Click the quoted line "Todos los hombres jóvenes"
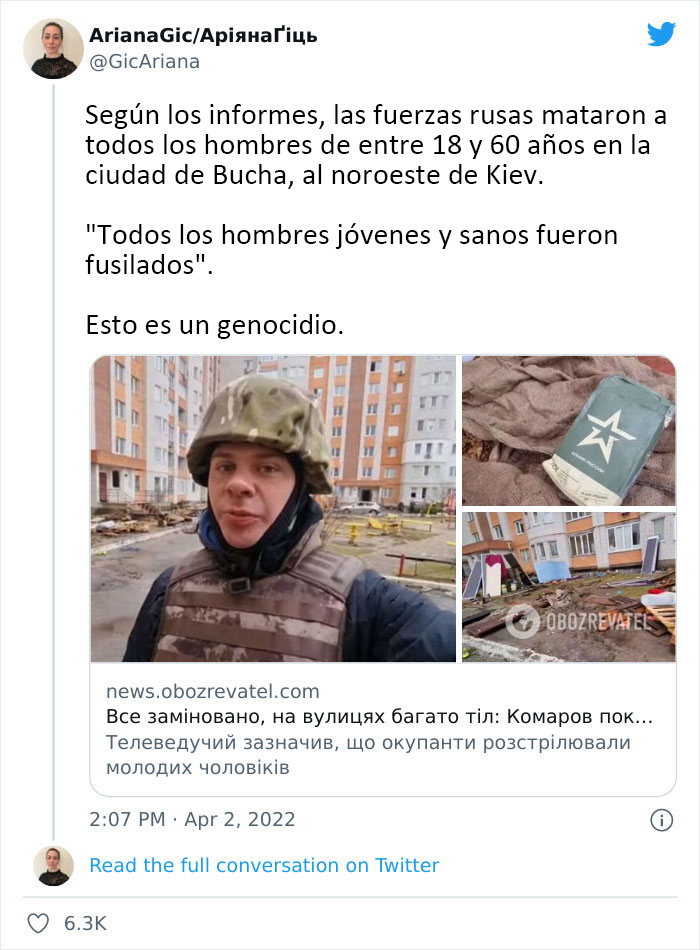 click(351, 250)
